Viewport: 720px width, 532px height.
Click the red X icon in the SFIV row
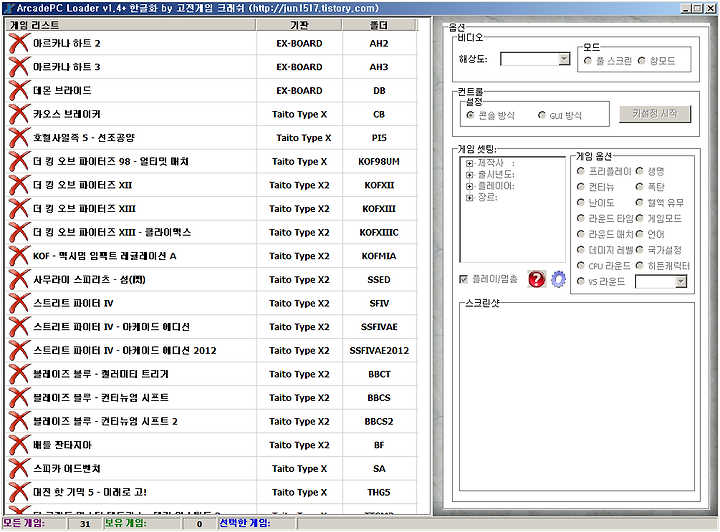(19, 303)
